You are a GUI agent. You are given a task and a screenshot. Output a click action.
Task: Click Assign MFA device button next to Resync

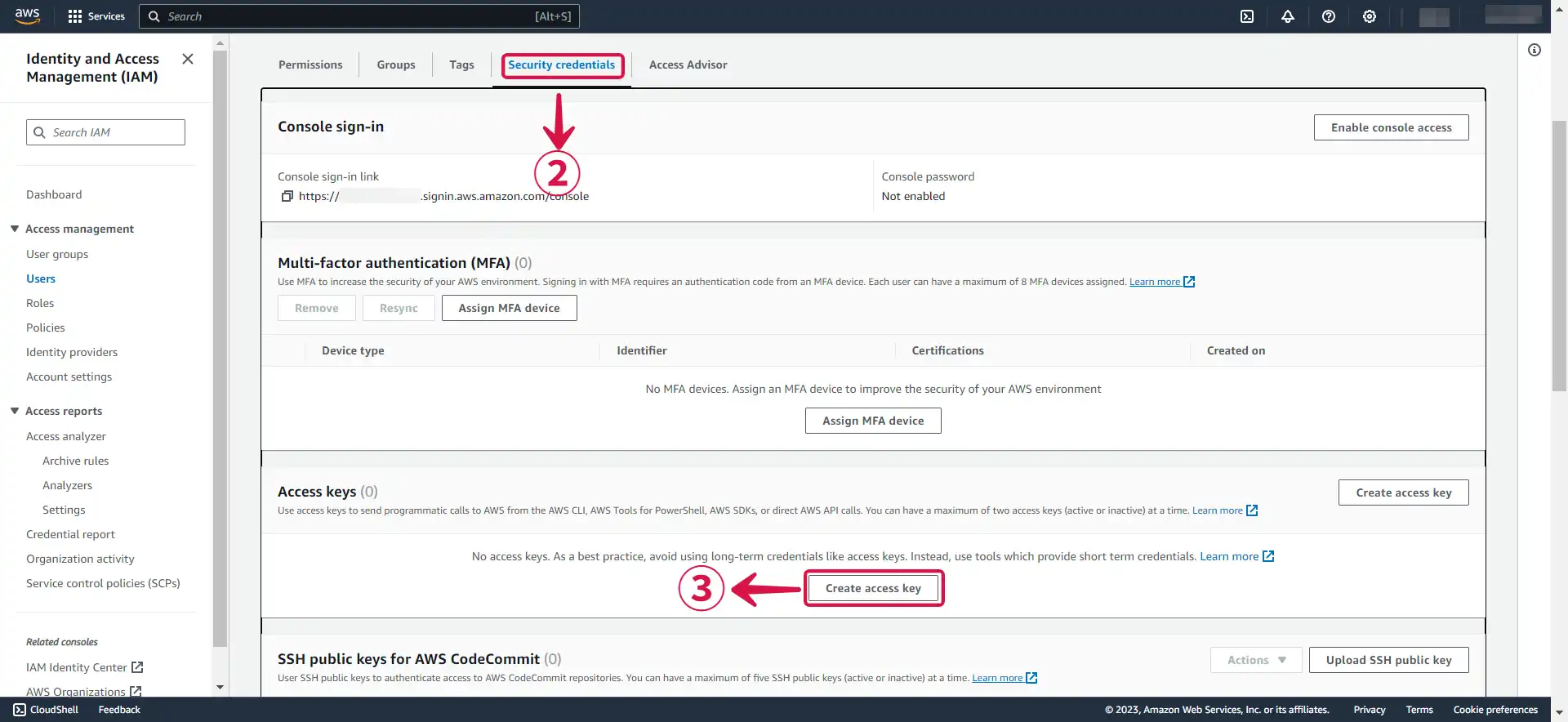[x=510, y=308]
